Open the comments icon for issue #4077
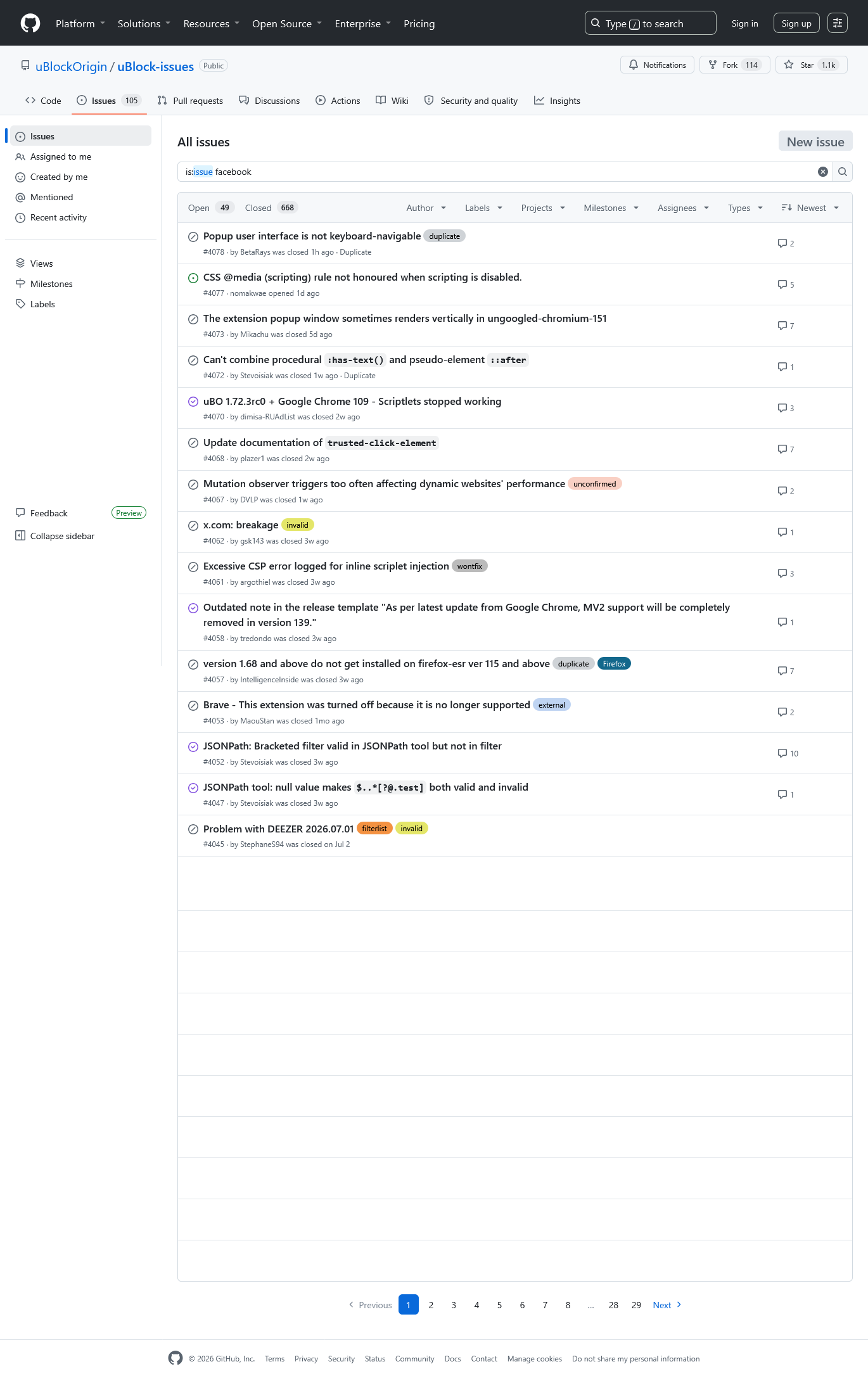The width and height of the screenshot is (868, 1376). (x=782, y=284)
